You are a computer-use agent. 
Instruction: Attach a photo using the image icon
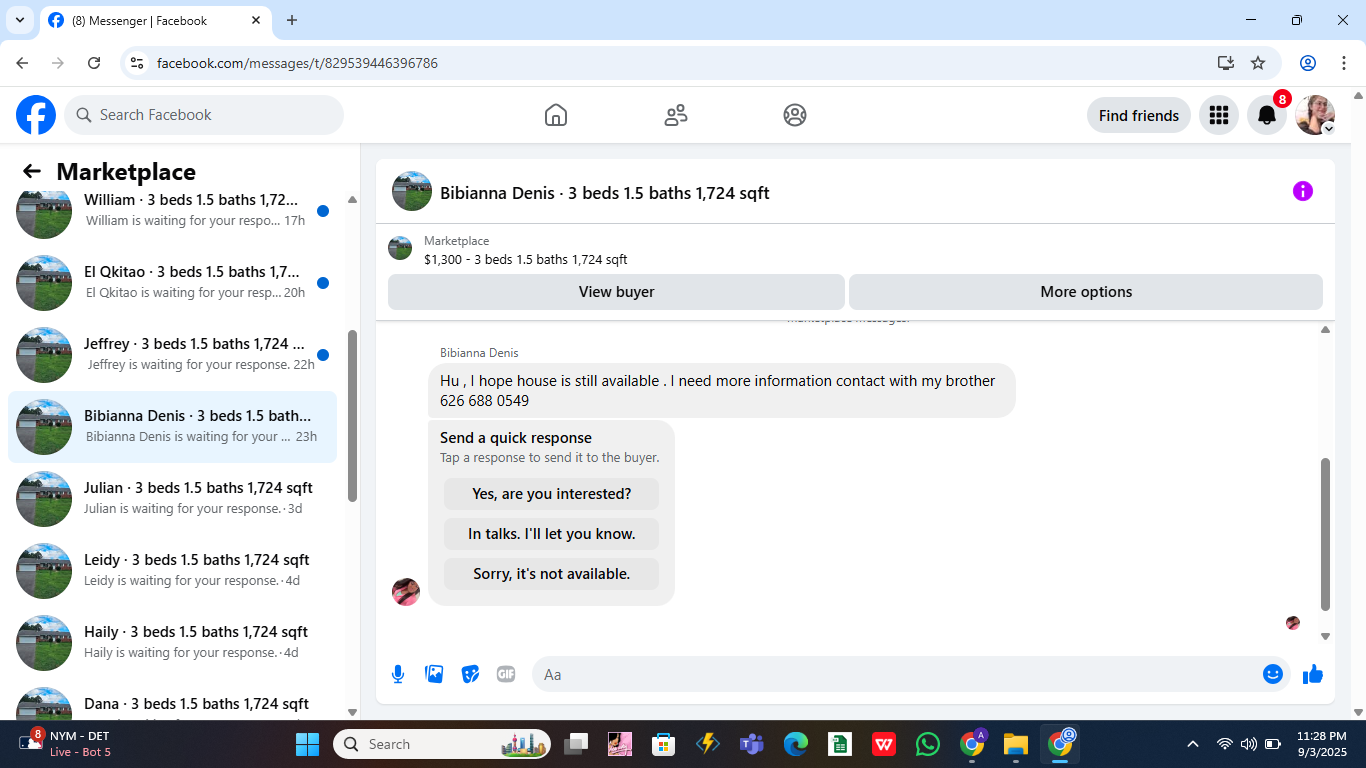pos(434,674)
